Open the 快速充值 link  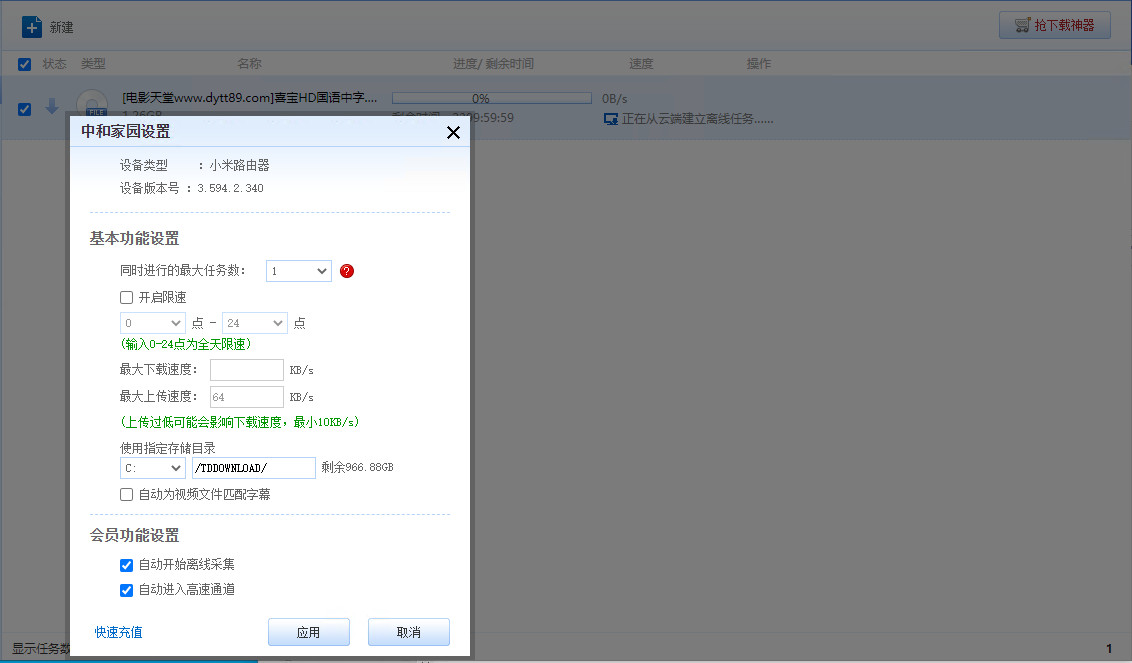[118, 632]
